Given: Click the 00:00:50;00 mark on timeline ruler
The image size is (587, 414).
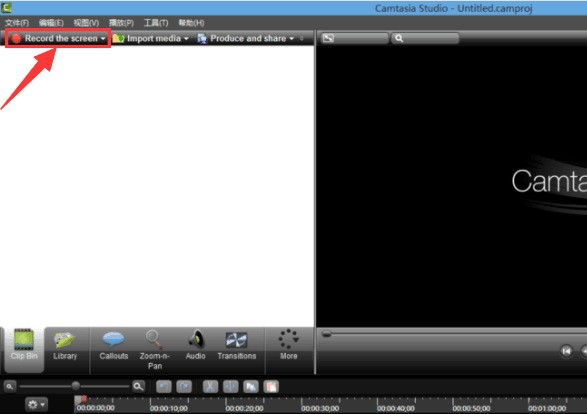Looking at the screenshot, I should (471, 408).
